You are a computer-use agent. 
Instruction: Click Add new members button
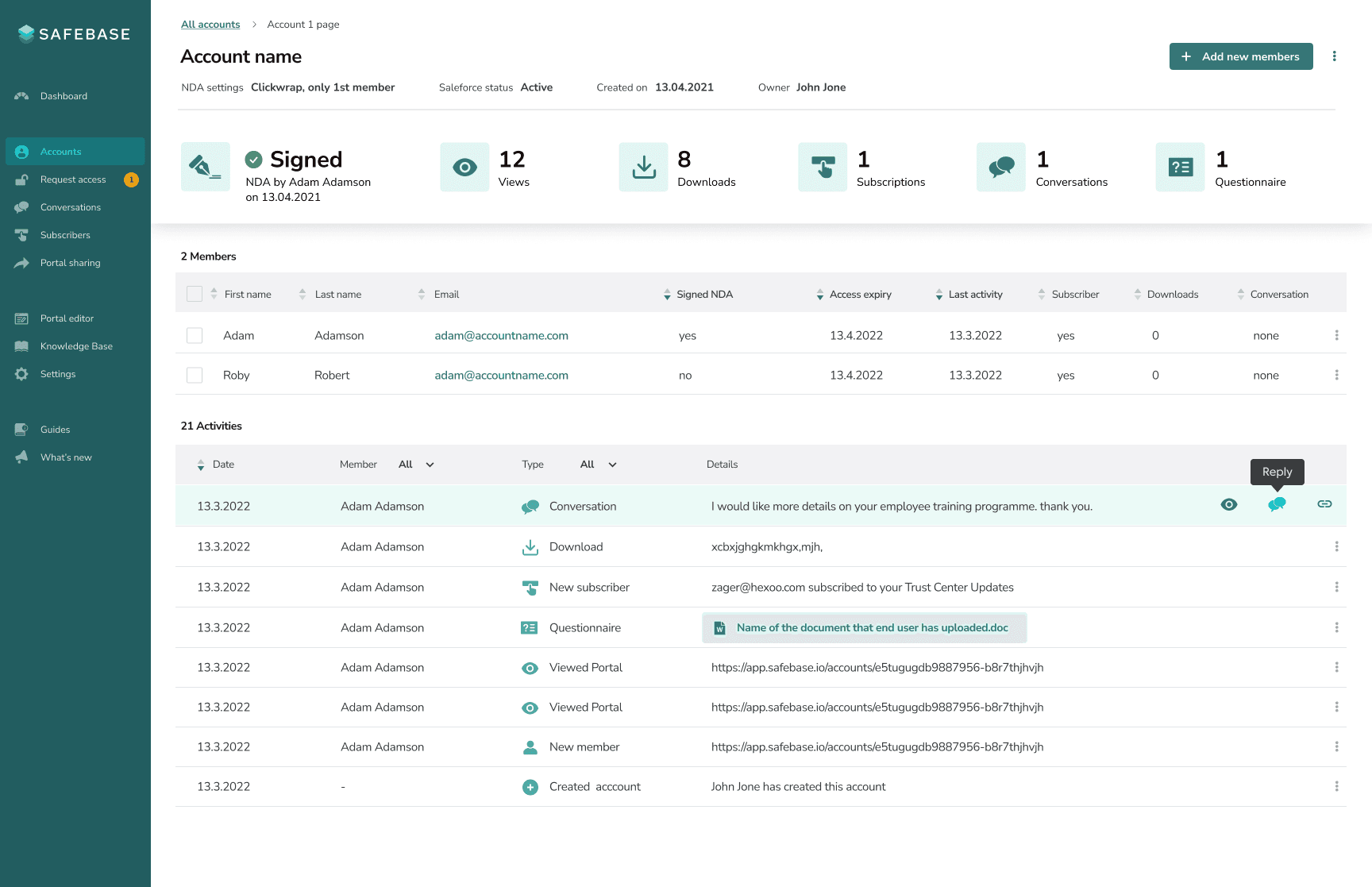point(1241,56)
